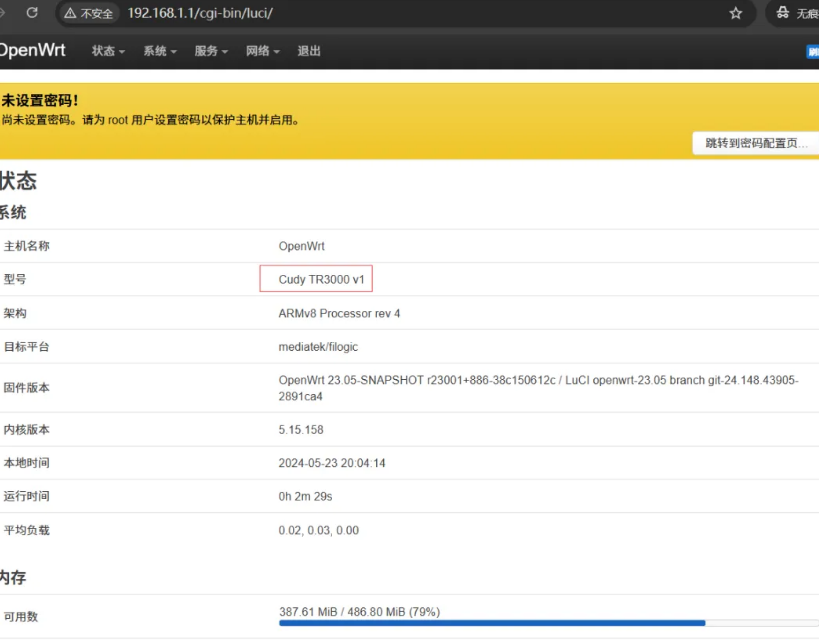819x641 pixels.
Task: Expand the 状态 dropdown menu
Action: pos(108,51)
